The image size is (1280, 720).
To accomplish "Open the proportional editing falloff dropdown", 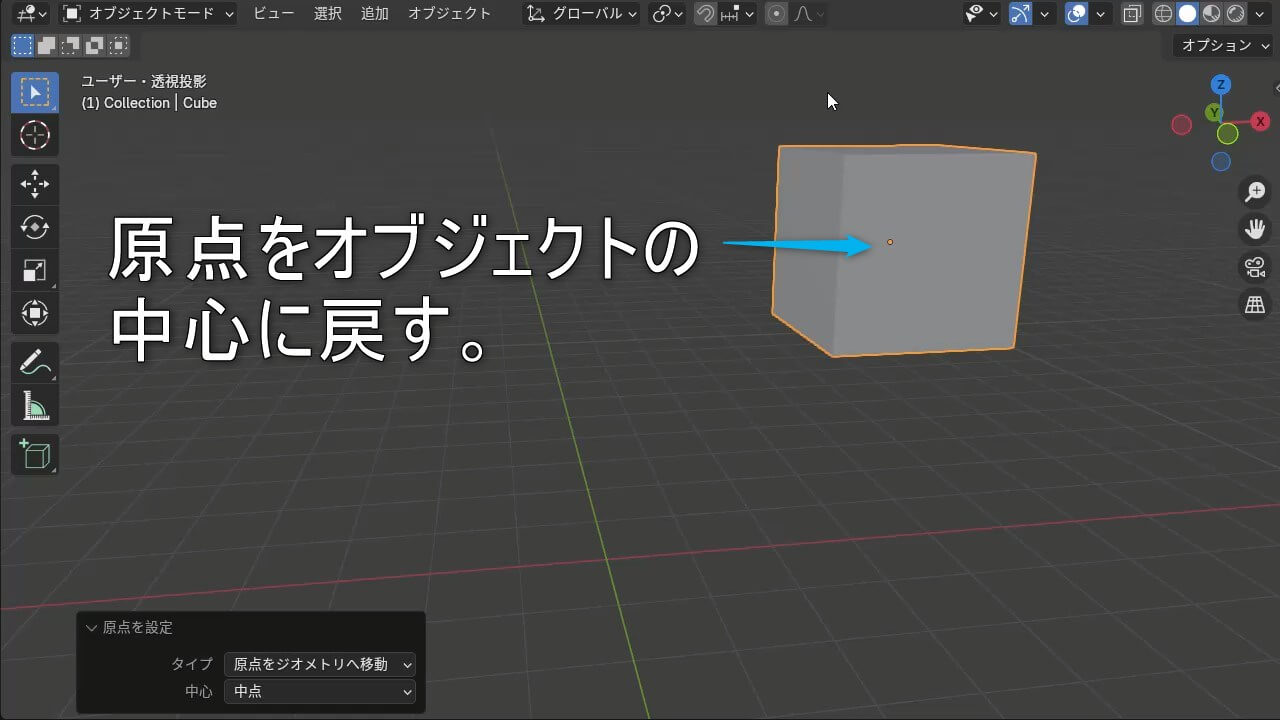I will click(x=808, y=14).
